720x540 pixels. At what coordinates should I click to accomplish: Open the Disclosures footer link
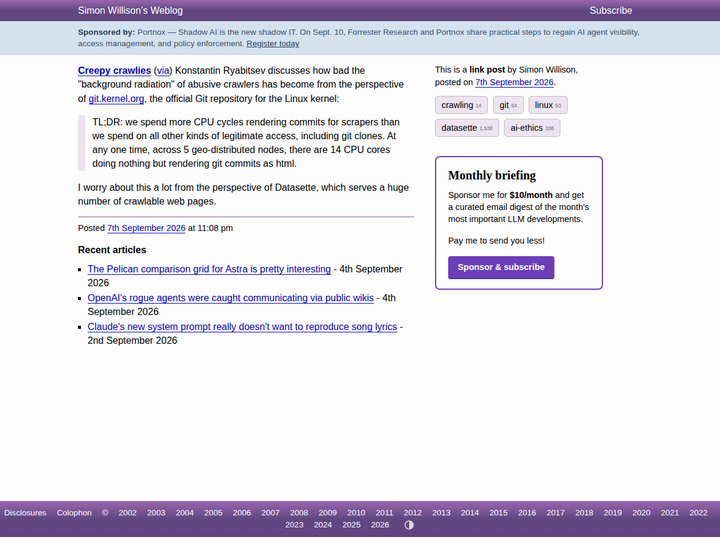point(25,513)
